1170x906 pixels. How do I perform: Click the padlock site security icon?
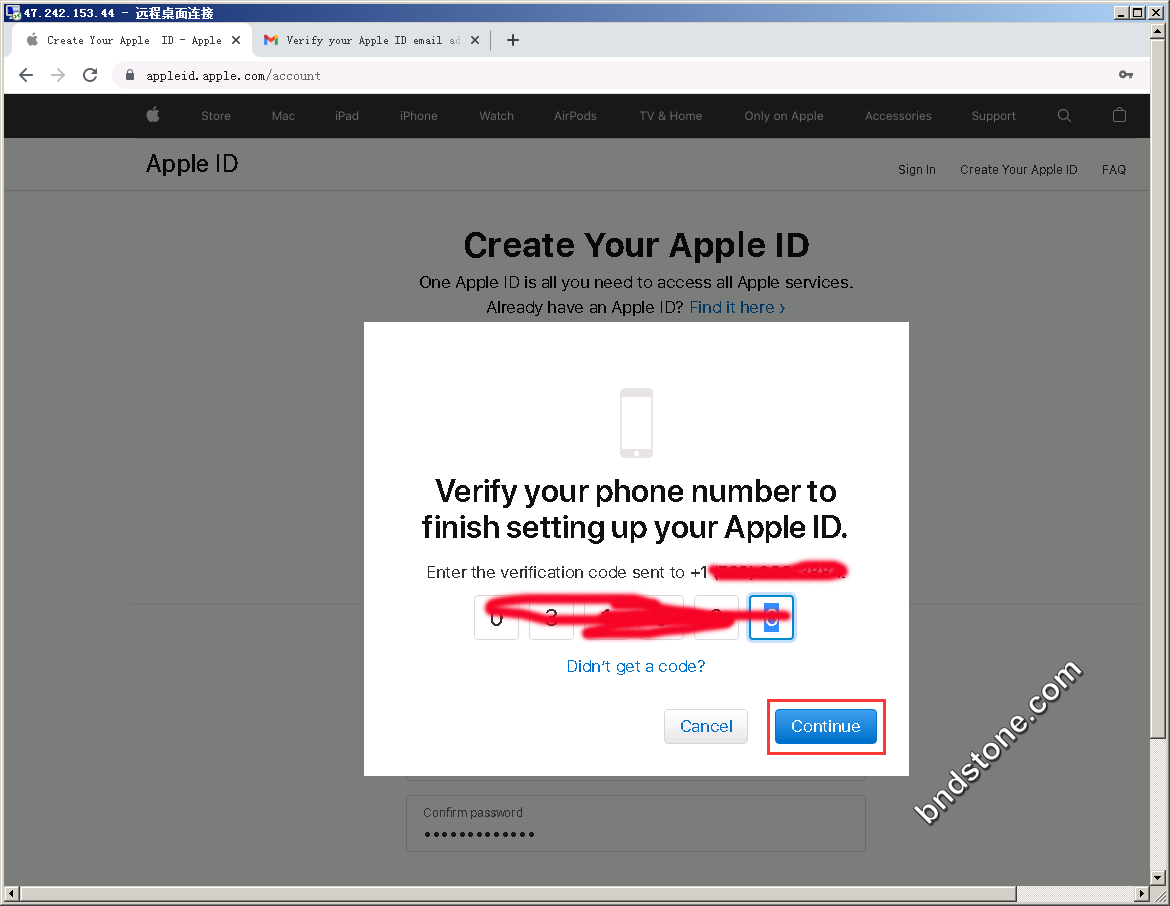(x=130, y=75)
